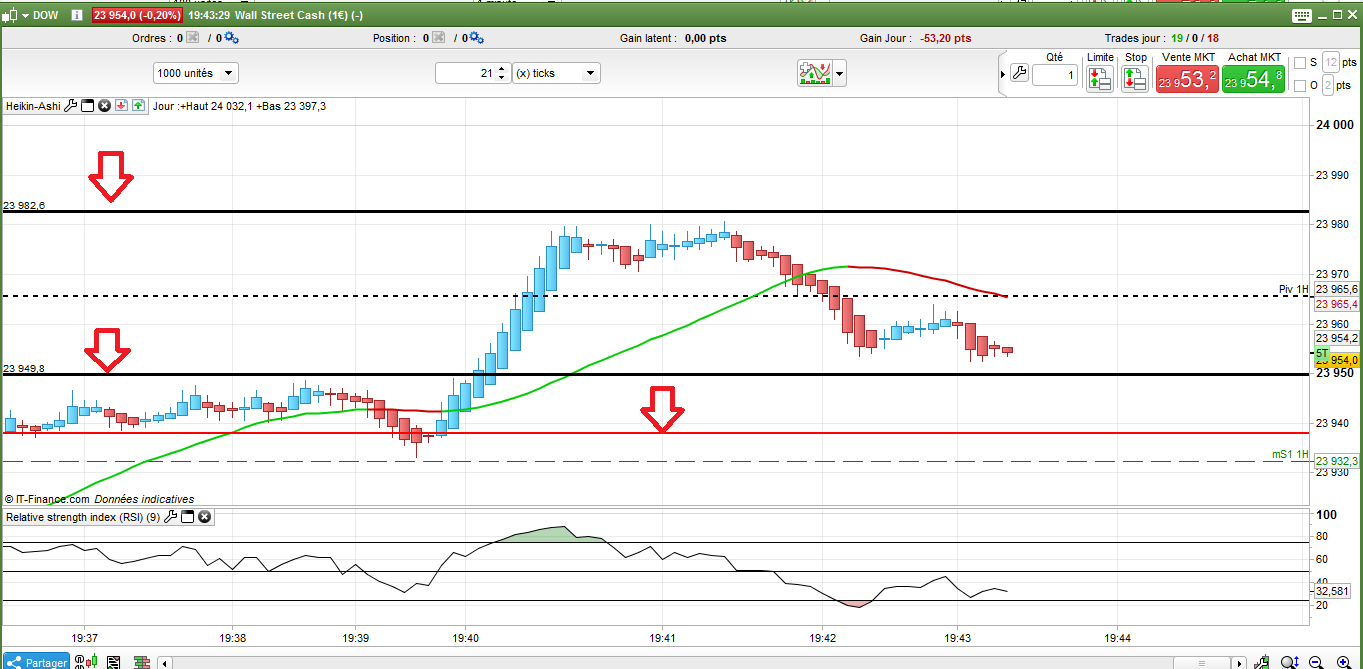Click horizontal scrollbar right arrow
This screenshot has height=669, width=1363.
[1240, 662]
